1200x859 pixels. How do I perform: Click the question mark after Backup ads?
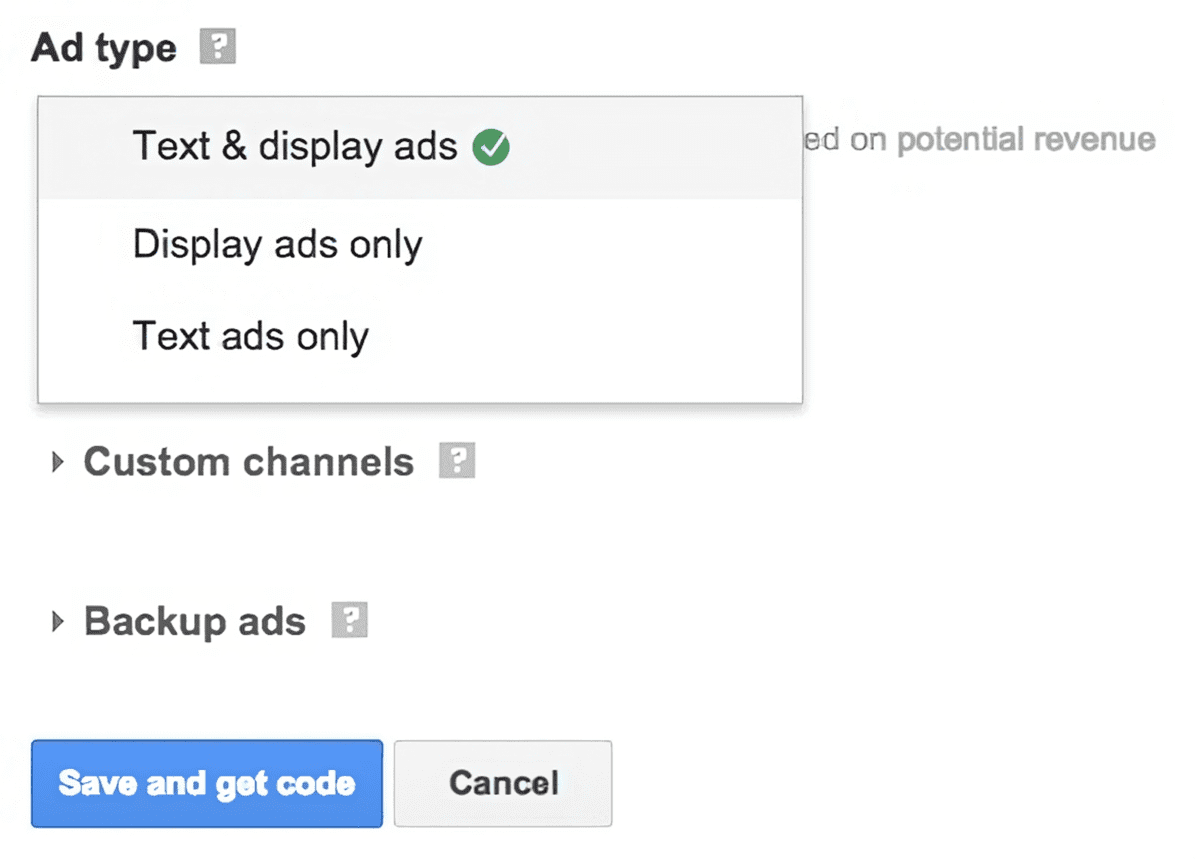click(350, 620)
